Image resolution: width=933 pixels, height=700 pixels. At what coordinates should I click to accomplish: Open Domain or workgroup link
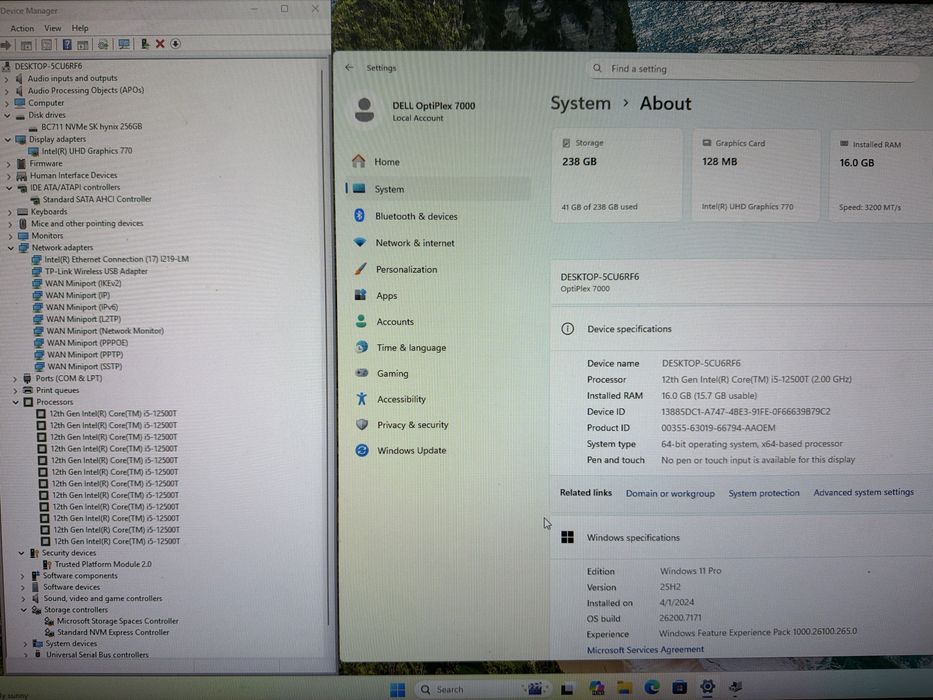[x=670, y=493]
